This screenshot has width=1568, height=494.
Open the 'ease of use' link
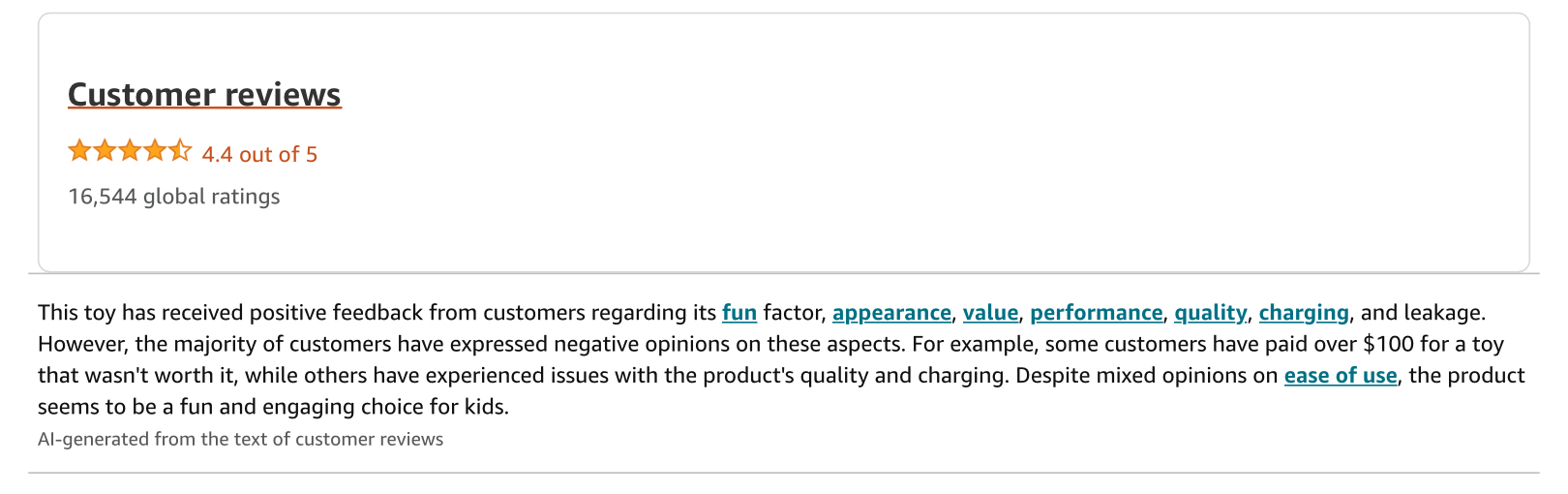coord(1341,376)
